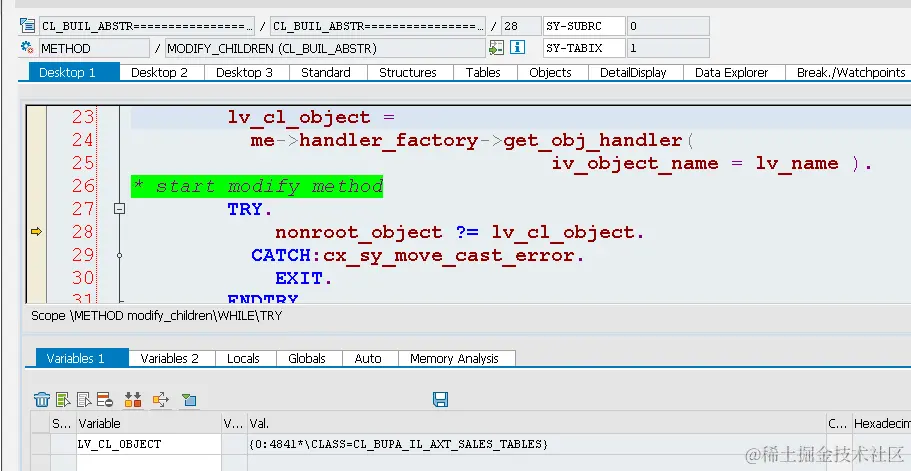Click the SY-TABIX label field
Image resolution: width=911 pixels, height=471 pixels.
tap(584, 48)
